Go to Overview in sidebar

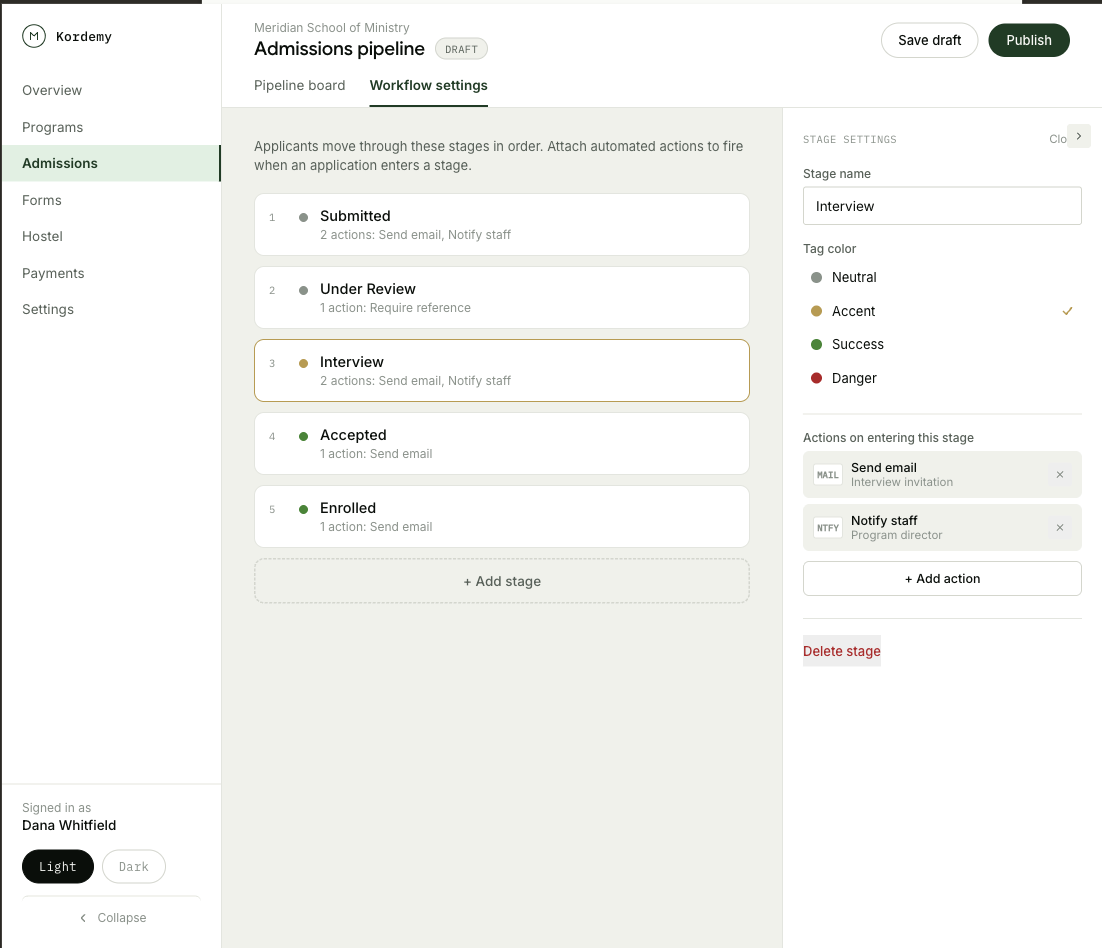pyautogui.click(x=111, y=91)
